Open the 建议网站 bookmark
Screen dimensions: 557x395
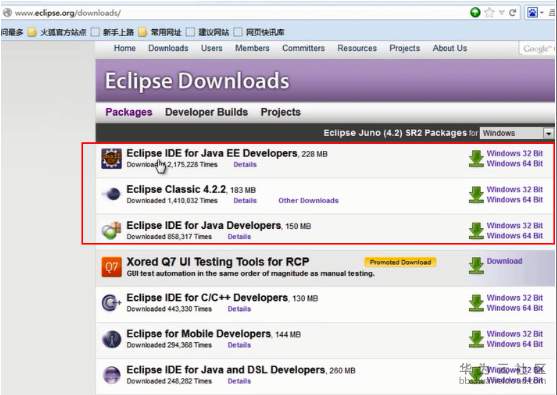pos(208,32)
